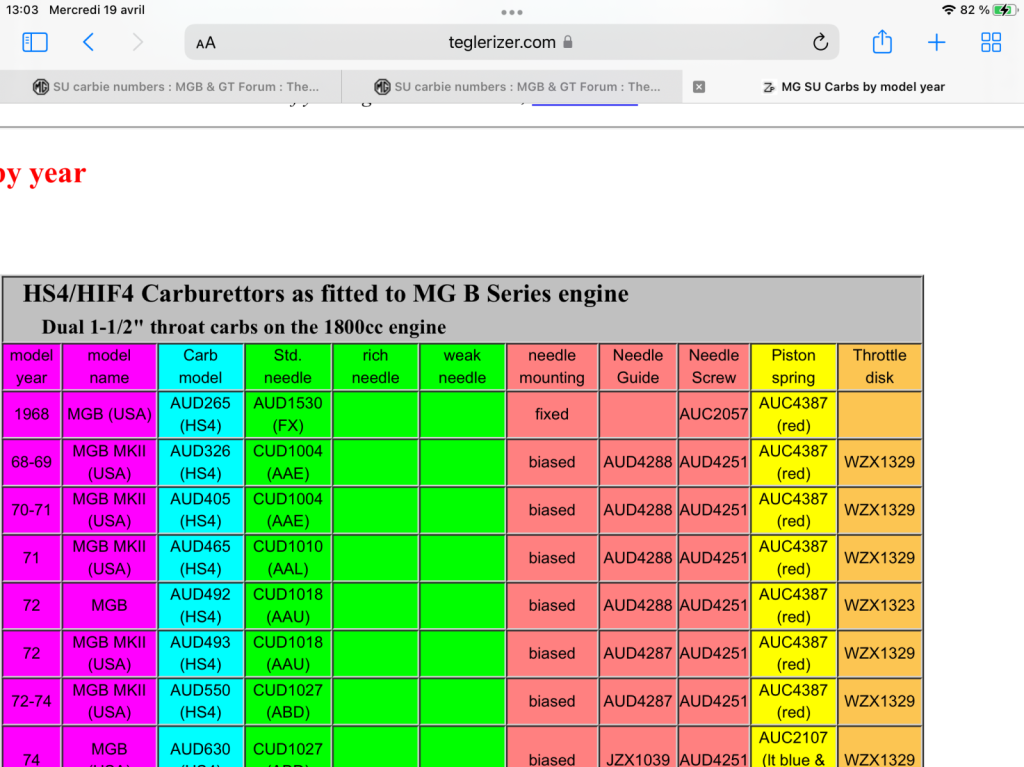The width and height of the screenshot is (1024, 767).
Task: Tap the AUD630 carb model cell
Action: point(200,748)
